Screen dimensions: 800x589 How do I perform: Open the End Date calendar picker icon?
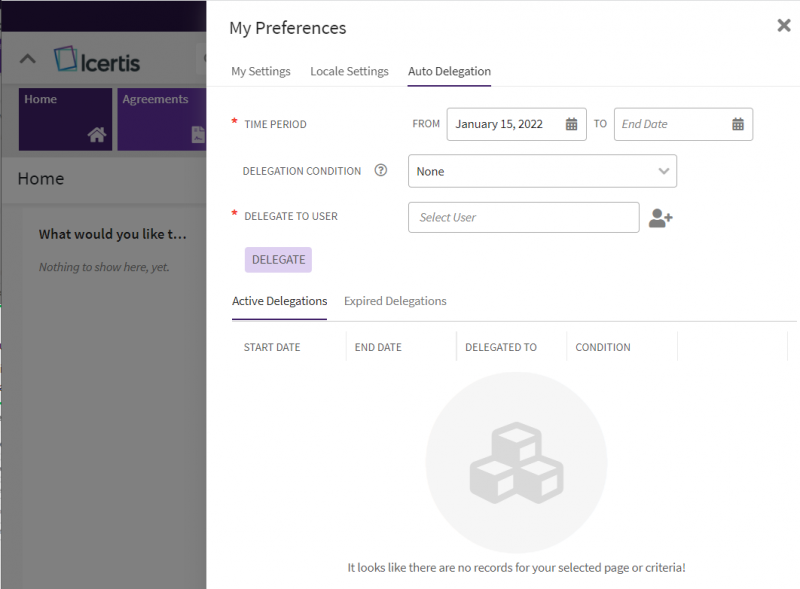[738, 124]
